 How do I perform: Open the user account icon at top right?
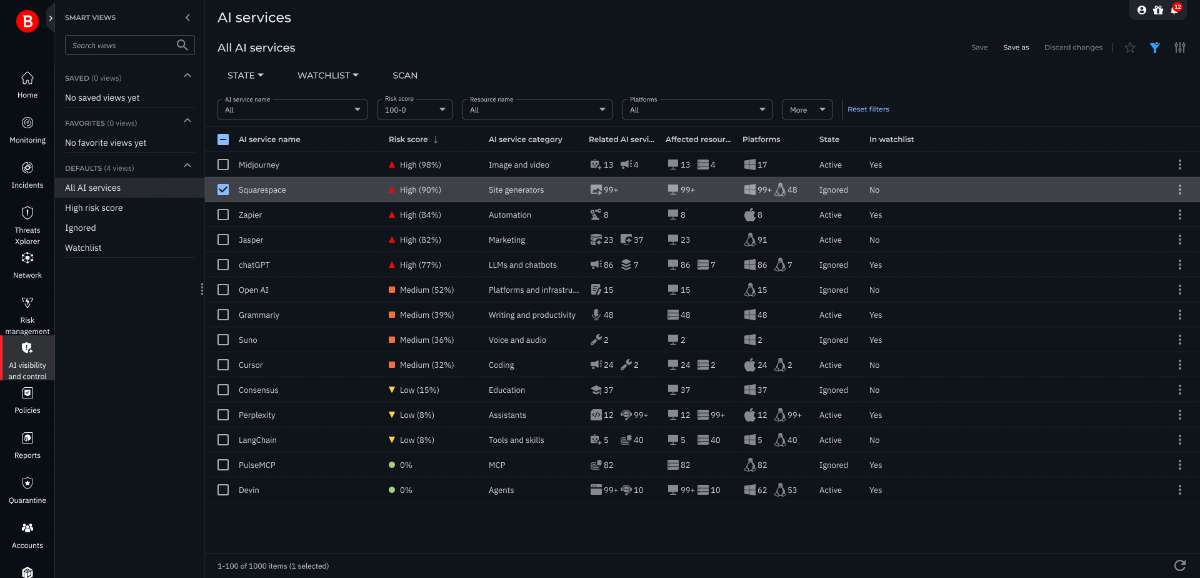coord(1142,10)
